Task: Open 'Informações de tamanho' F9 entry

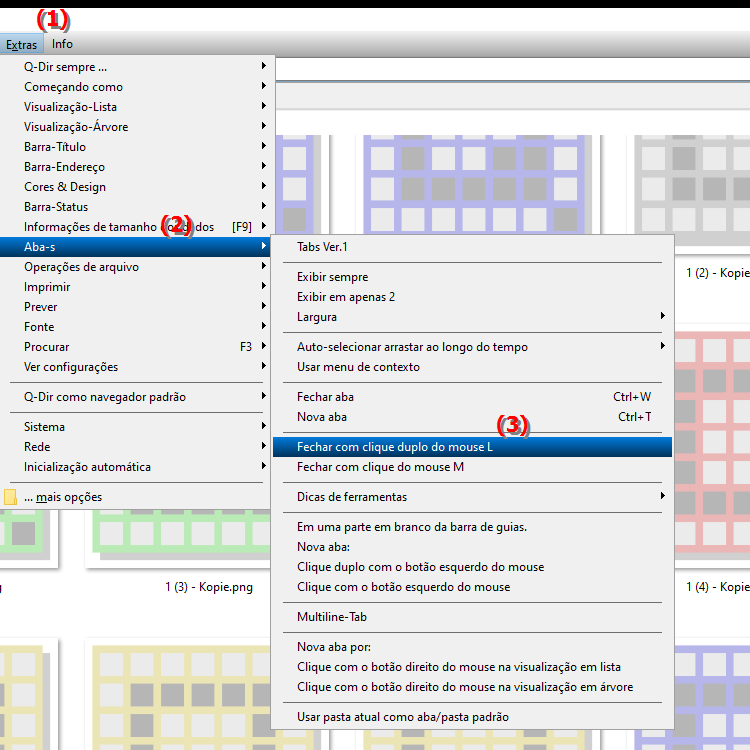Action: (136, 227)
